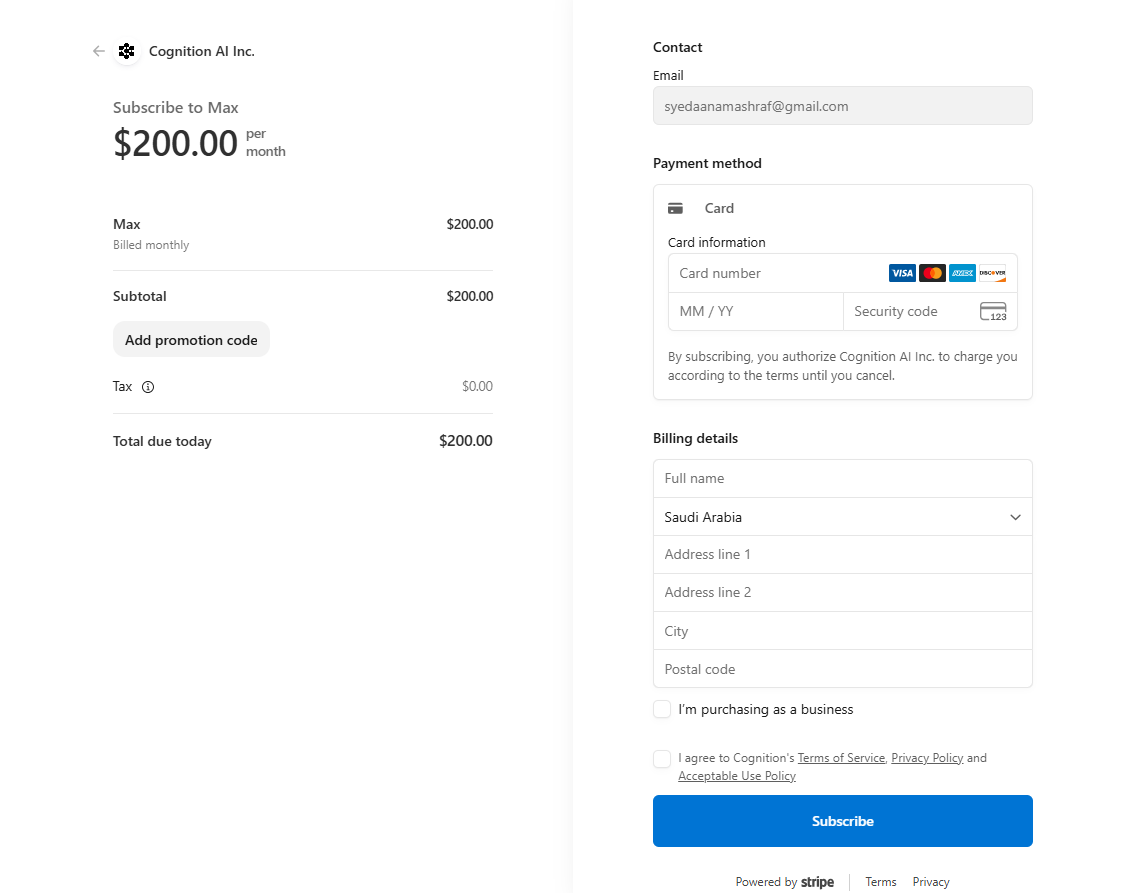Click the Full name input field

point(843,479)
